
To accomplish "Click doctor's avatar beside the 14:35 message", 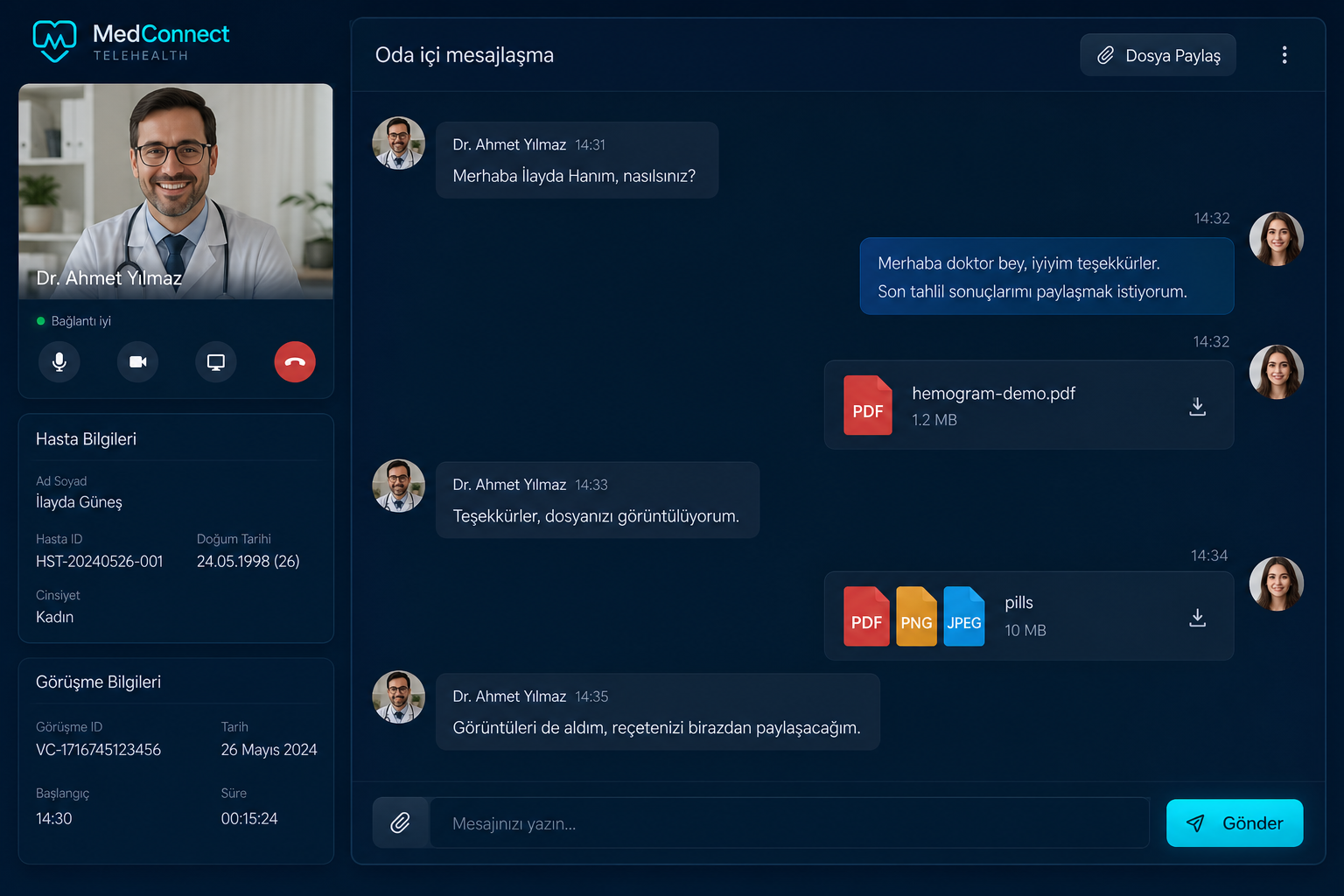I will pos(399,697).
